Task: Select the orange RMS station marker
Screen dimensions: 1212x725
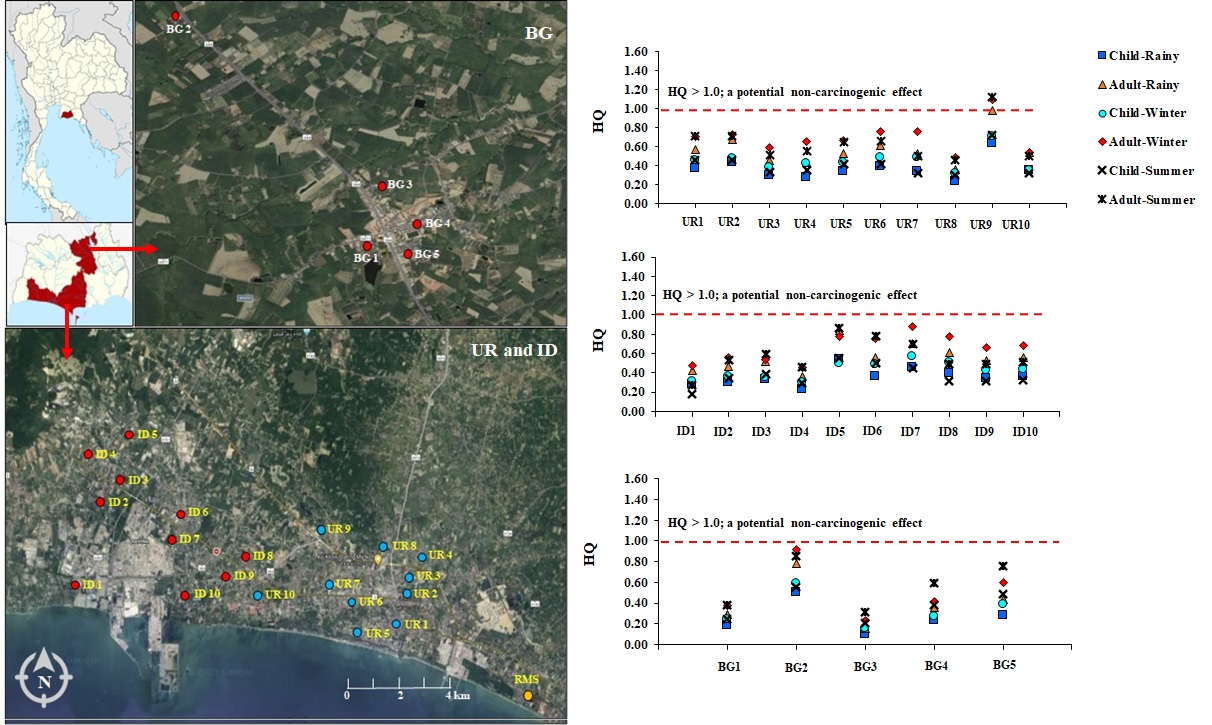Action: pos(528,695)
